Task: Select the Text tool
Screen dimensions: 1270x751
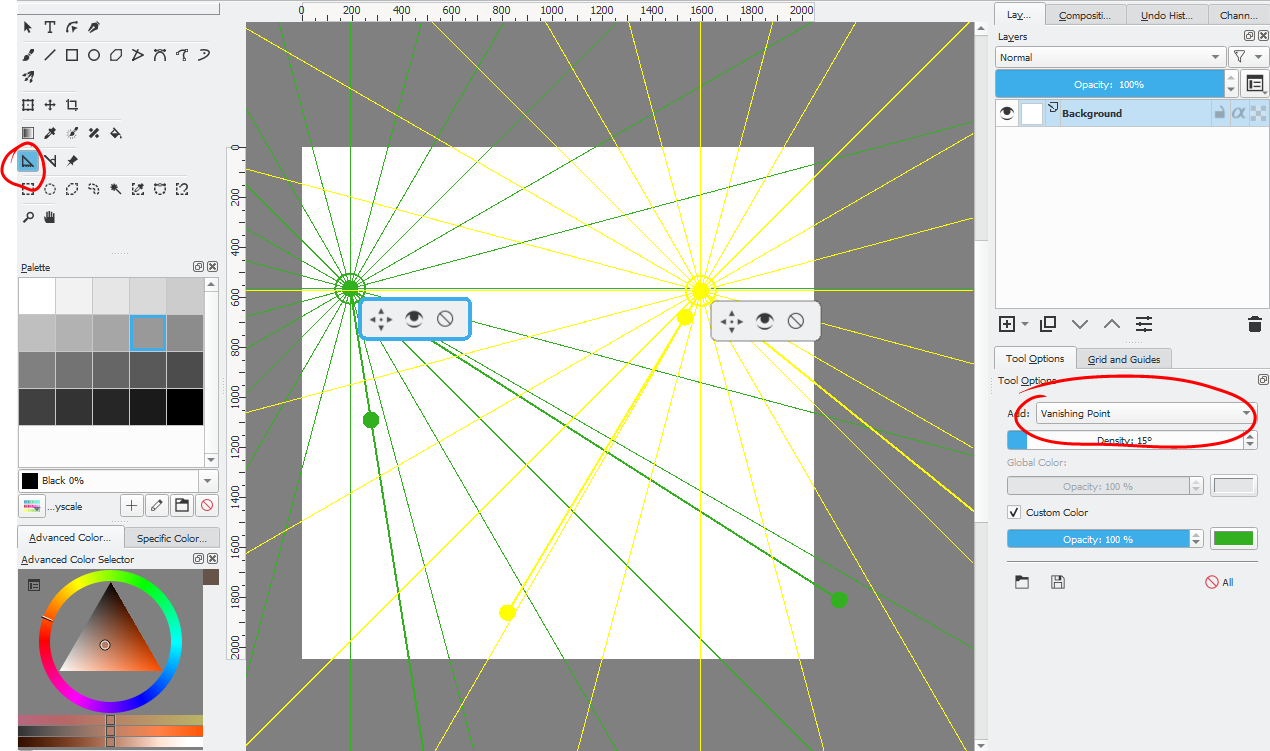Action: point(50,27)
